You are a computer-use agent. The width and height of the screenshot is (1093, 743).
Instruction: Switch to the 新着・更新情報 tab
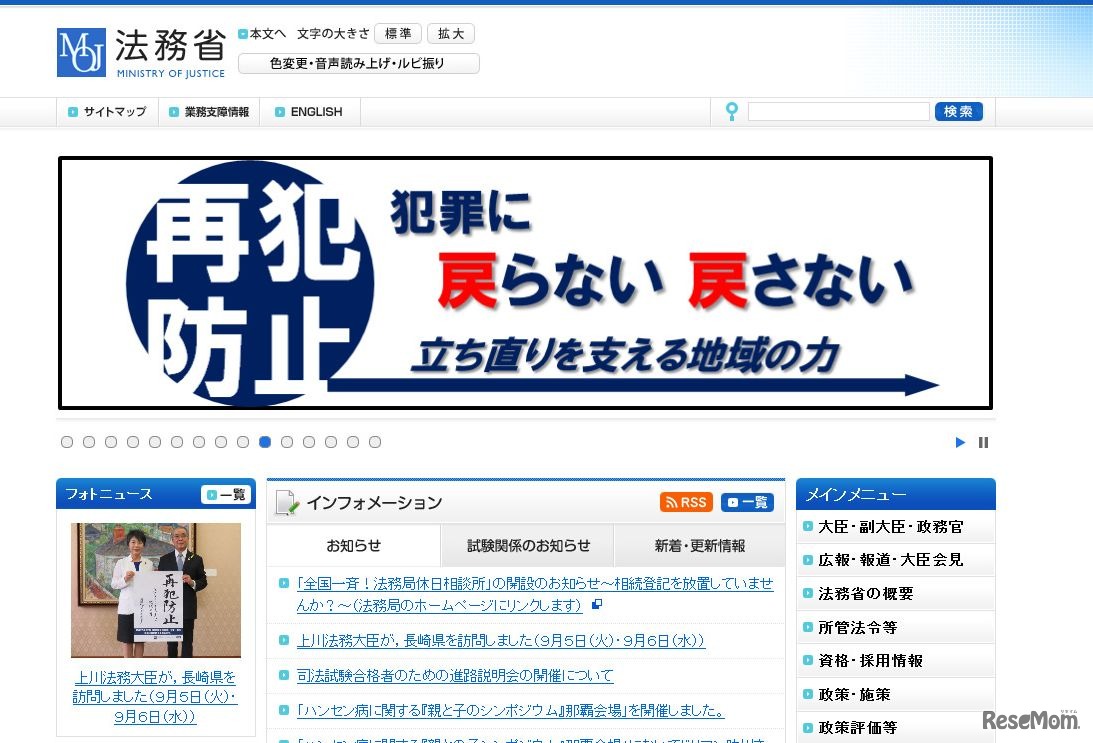(x=697, y=545)
